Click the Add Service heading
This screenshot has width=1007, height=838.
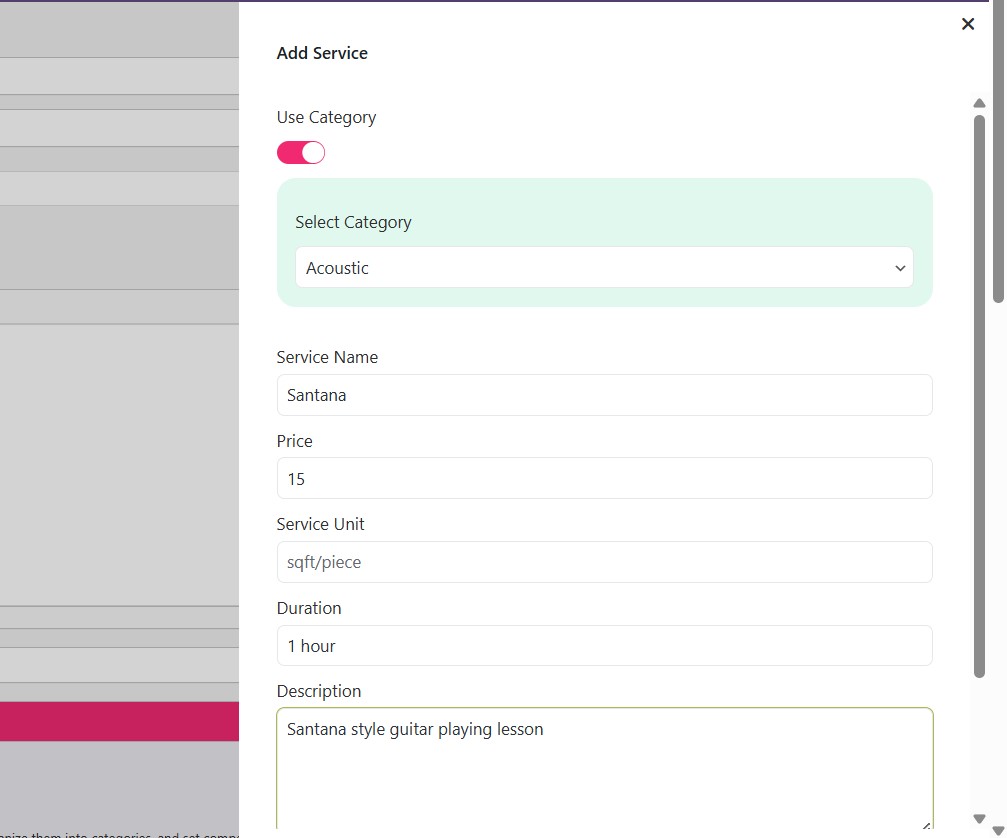(x=322, y=53)
